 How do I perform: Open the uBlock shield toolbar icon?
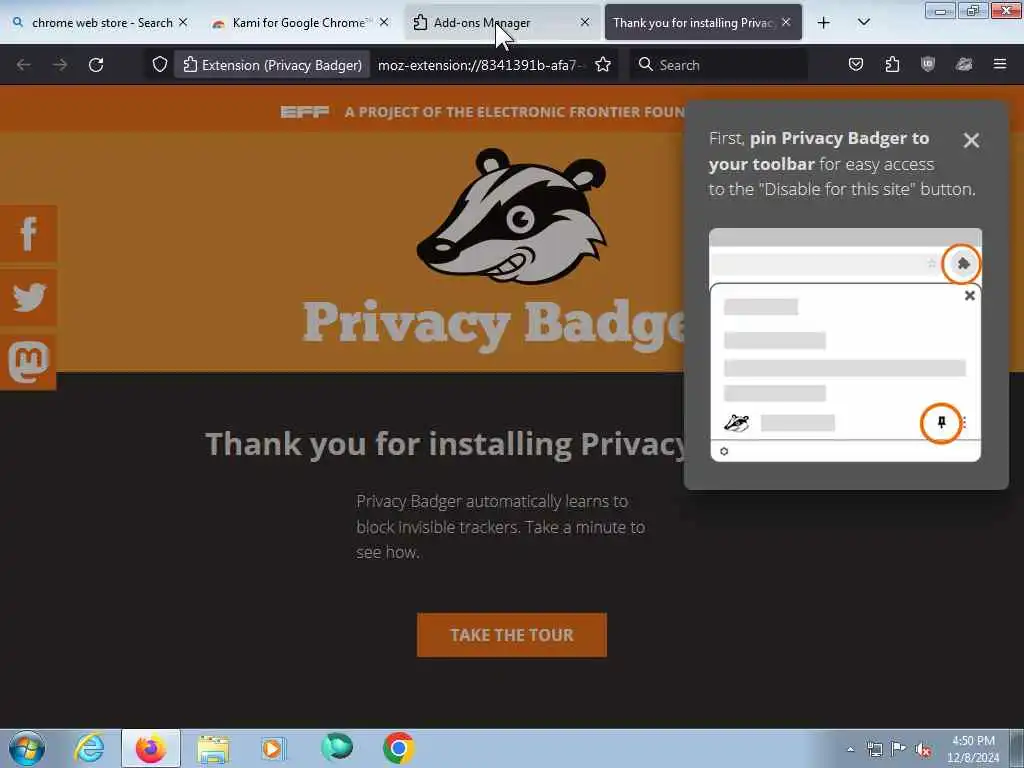click(927, 65)
